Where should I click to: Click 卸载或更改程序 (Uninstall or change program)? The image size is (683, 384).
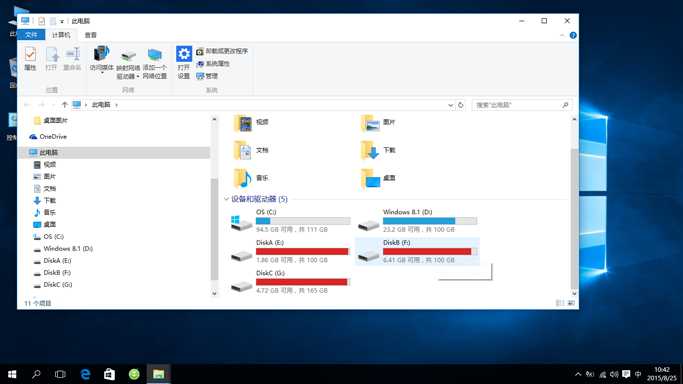[x=222, y=51]
